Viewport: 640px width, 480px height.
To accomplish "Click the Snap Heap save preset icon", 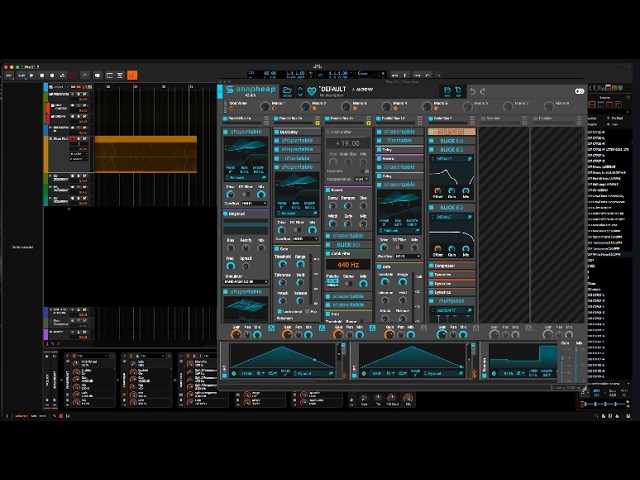I will [x=447, y=90].
